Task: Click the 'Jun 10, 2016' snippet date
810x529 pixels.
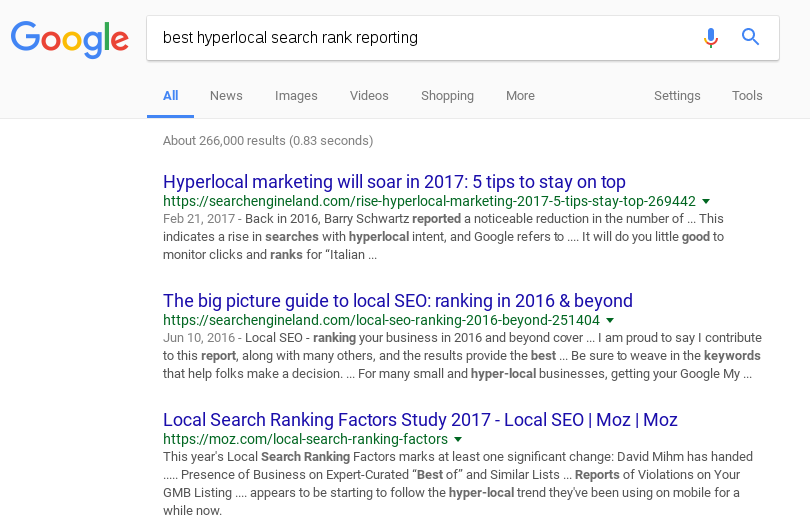Action: tap(199, 337)
